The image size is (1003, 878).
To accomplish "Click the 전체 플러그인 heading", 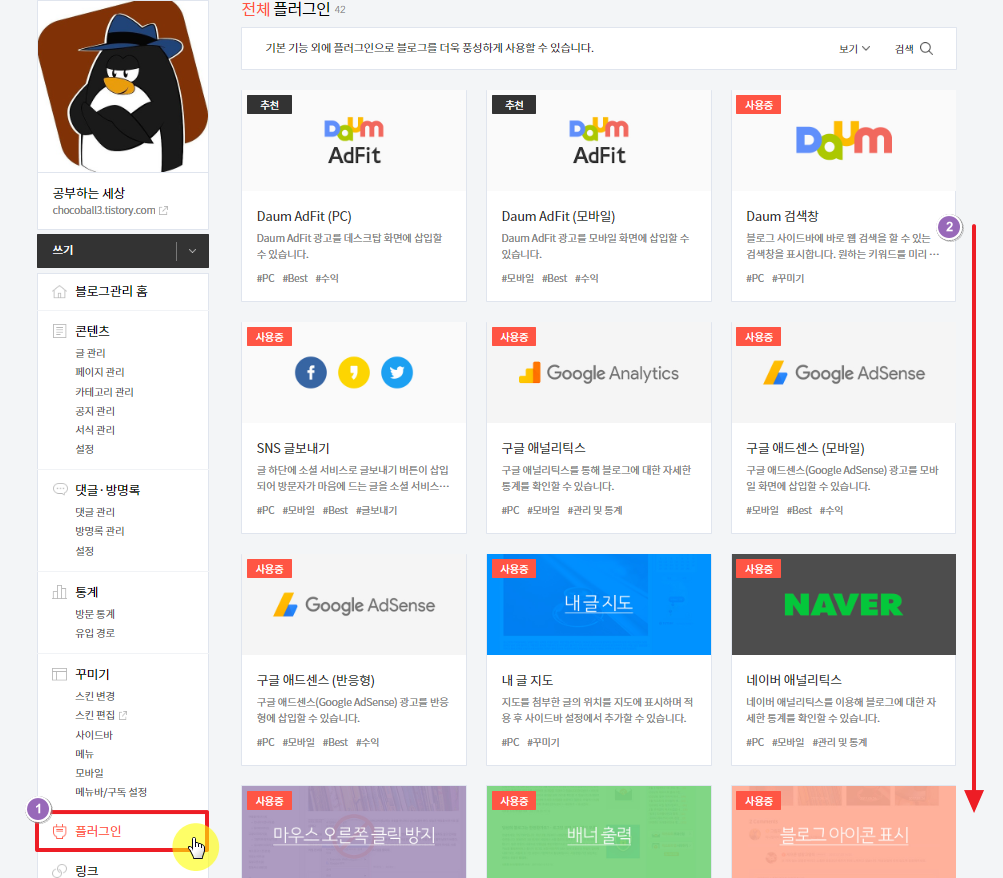I will coord(286,9).
